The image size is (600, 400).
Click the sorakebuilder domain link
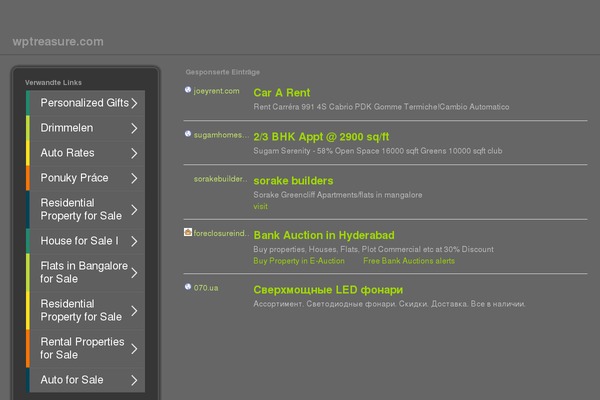point(221,179)
